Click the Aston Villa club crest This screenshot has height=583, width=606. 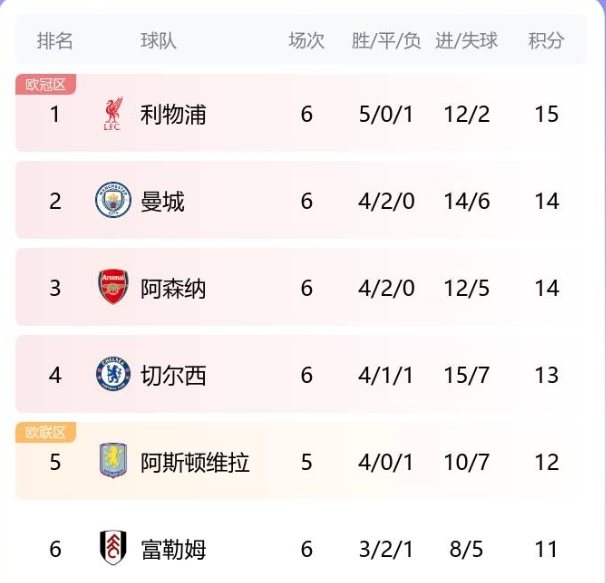(x=113, y=461)
